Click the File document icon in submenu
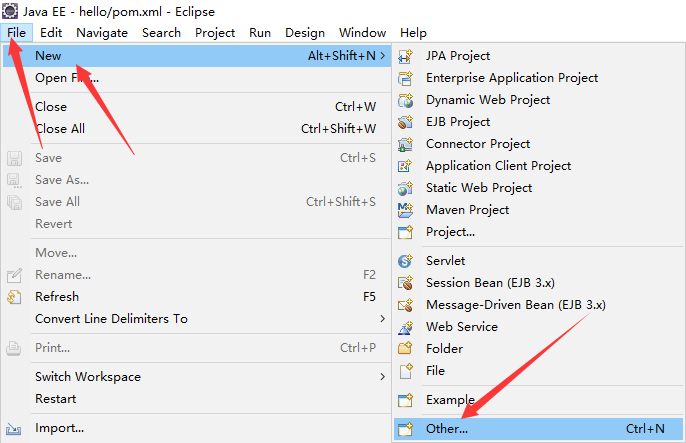 click(x=406, y=371)
